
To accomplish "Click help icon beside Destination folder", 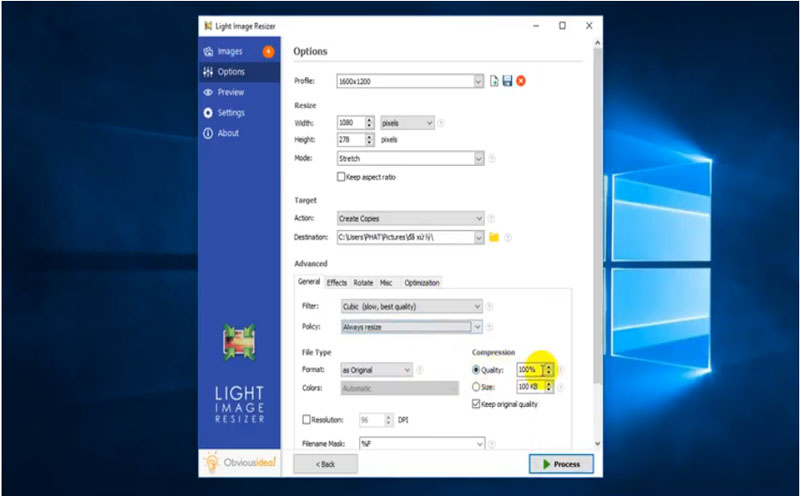I will tap(508, 238).
